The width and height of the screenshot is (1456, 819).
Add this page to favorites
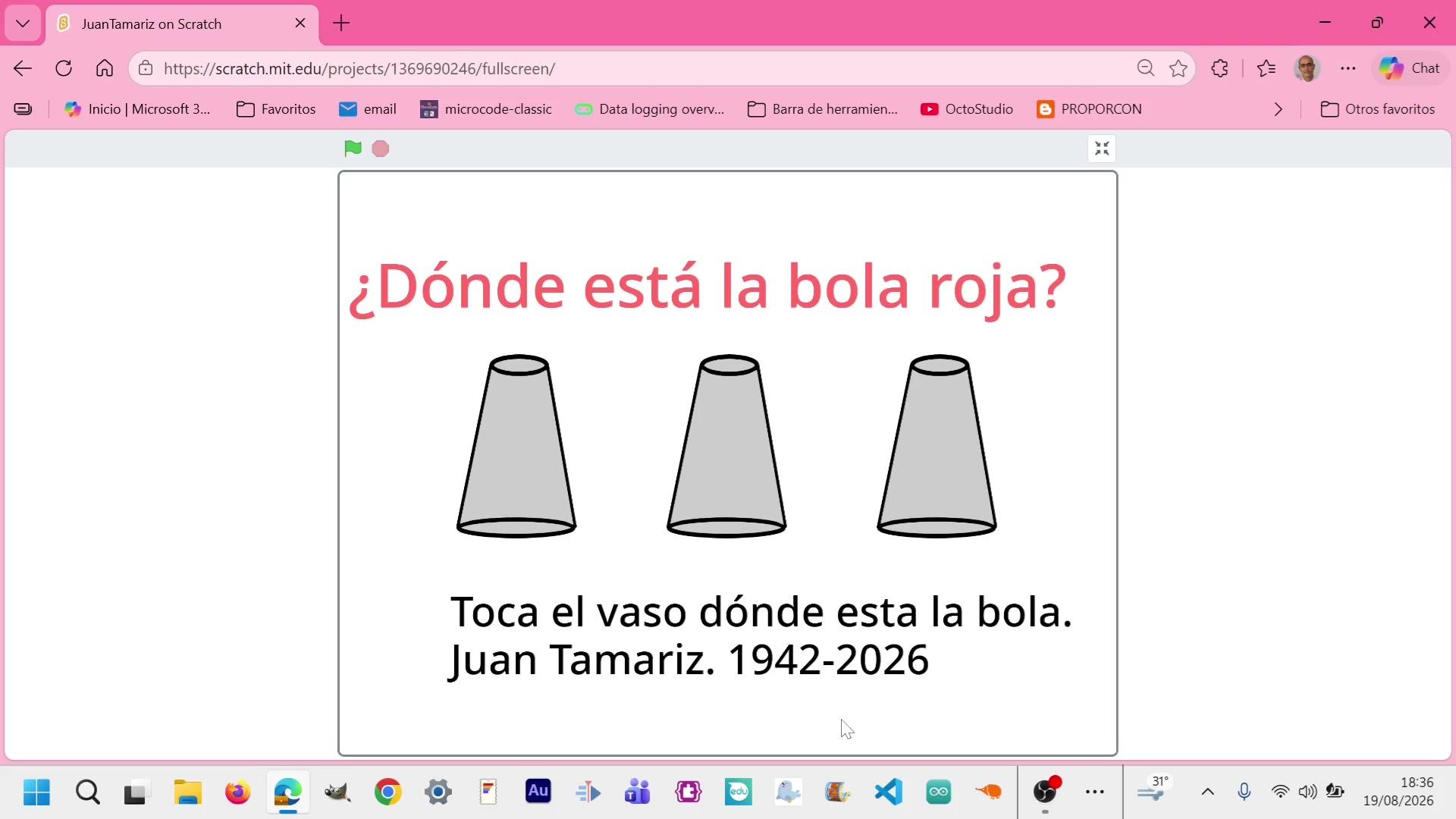click(x=1178, y=68)
